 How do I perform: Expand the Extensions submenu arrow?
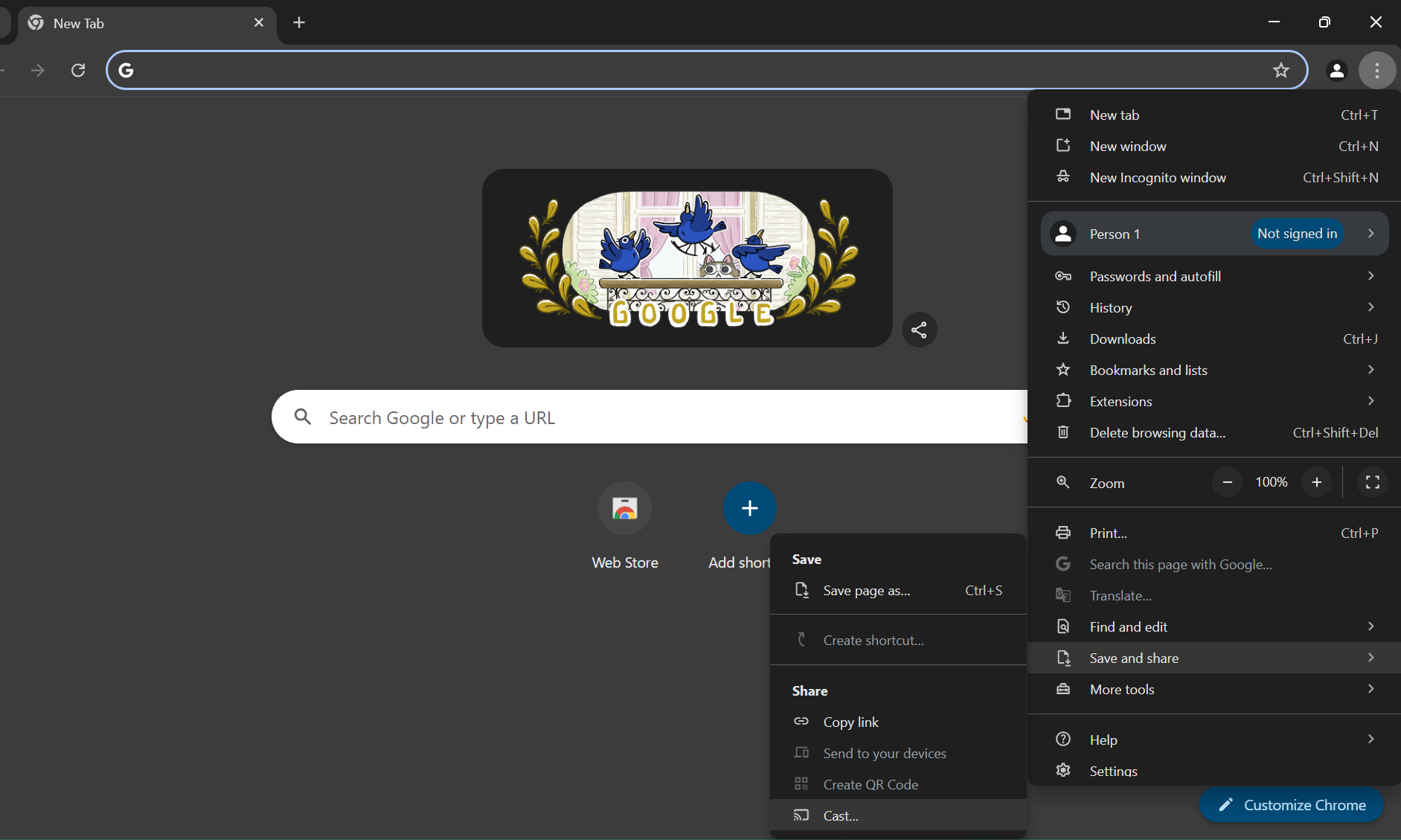click(x=1370, y=401)
